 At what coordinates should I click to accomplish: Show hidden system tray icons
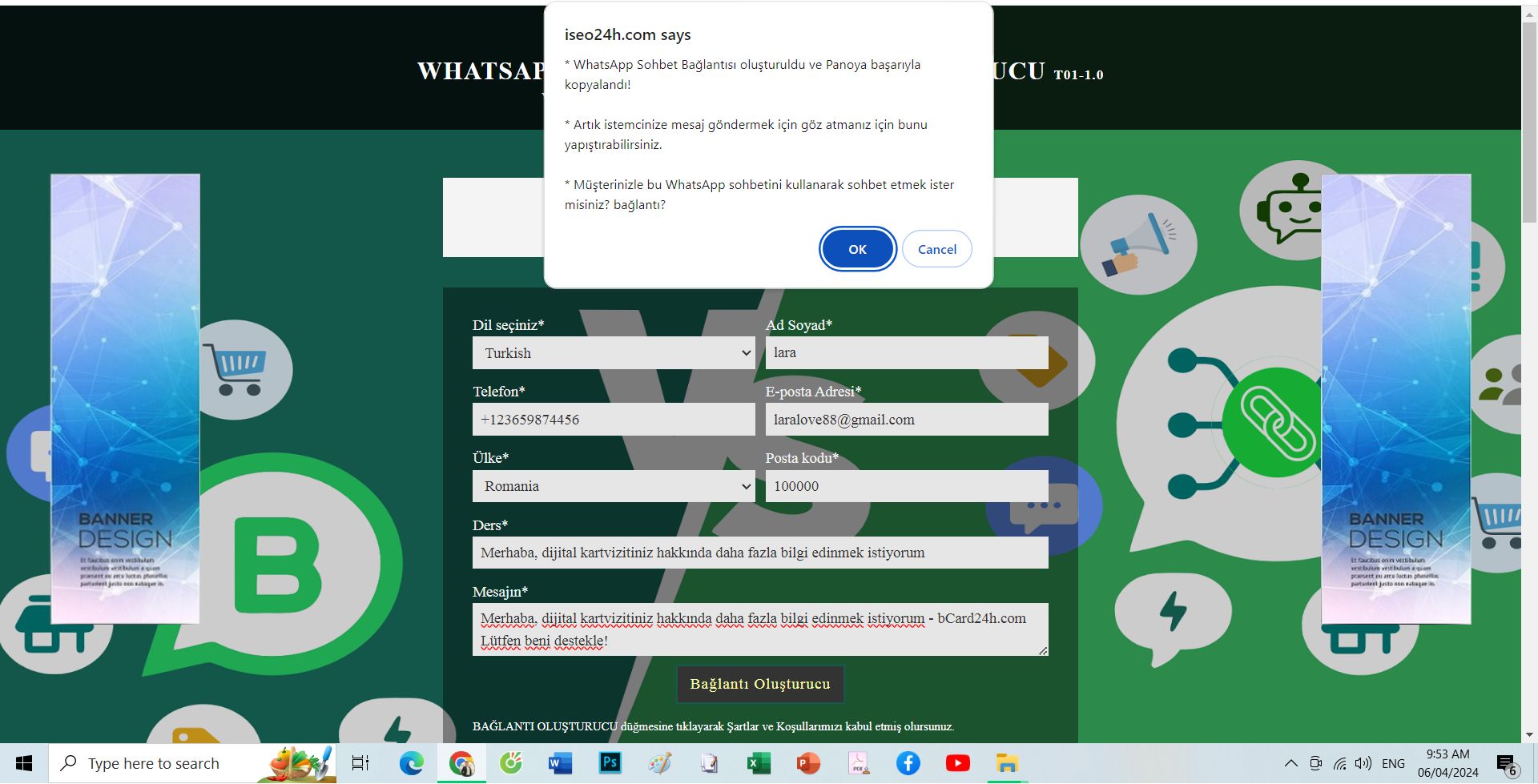1290,763
